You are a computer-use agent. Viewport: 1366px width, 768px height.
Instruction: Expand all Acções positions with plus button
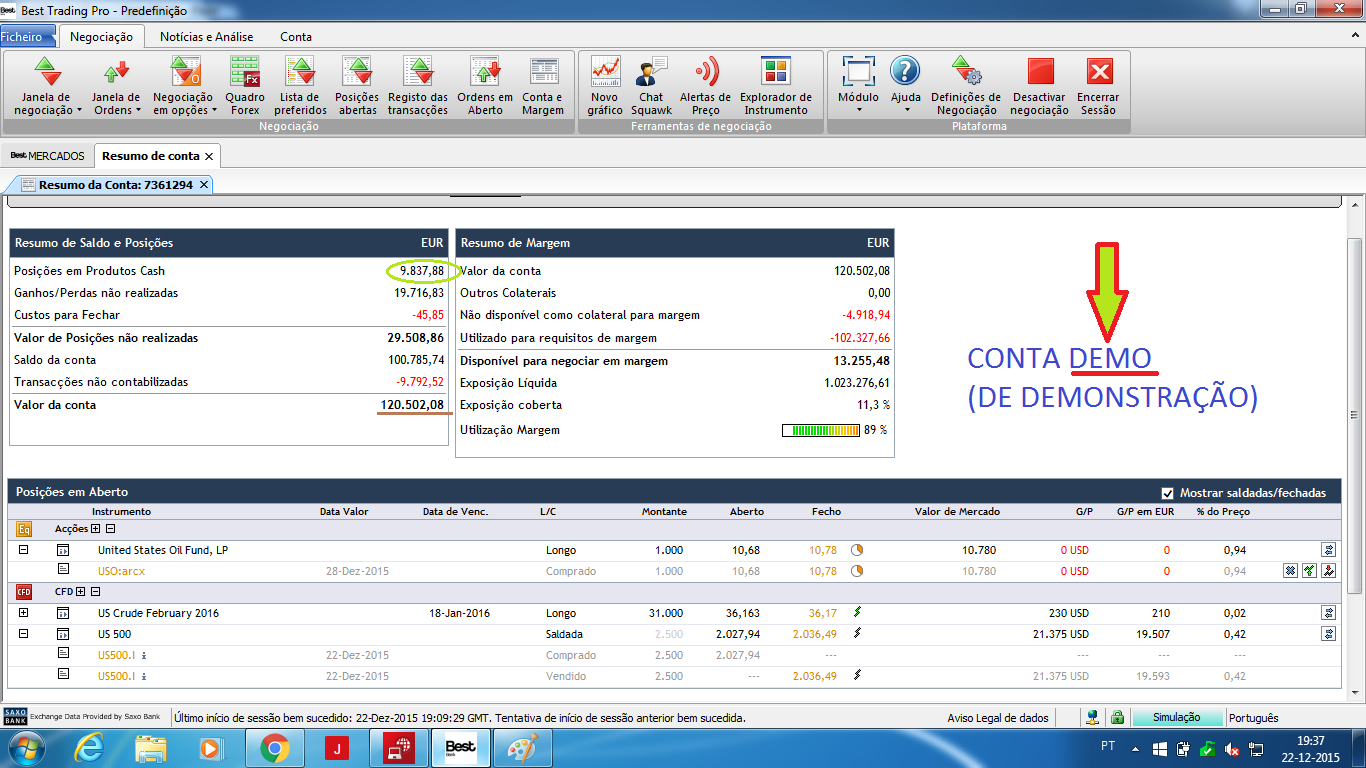click(x=96, y=529)
